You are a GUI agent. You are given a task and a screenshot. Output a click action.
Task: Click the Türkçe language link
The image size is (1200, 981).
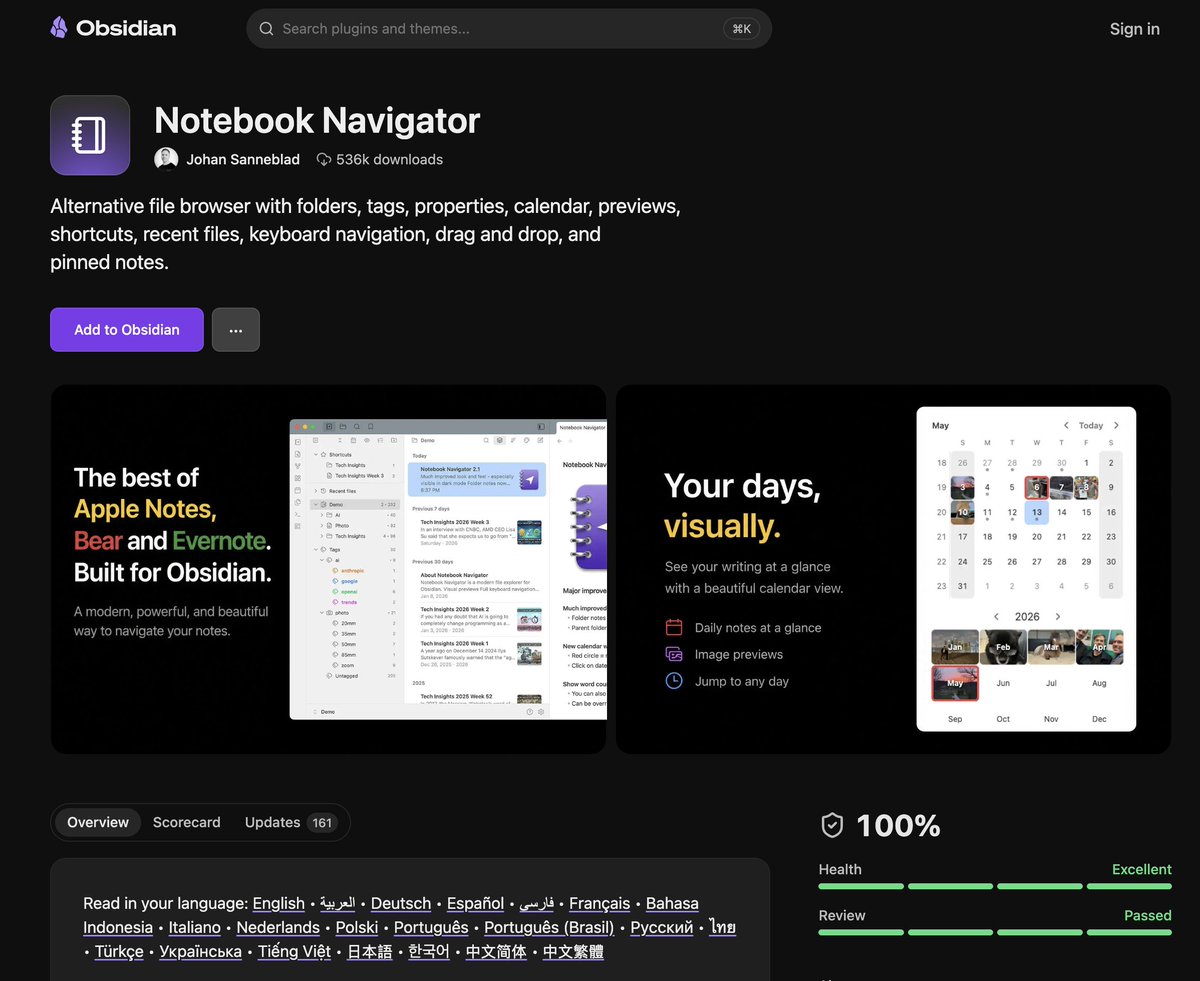(119, 951)
